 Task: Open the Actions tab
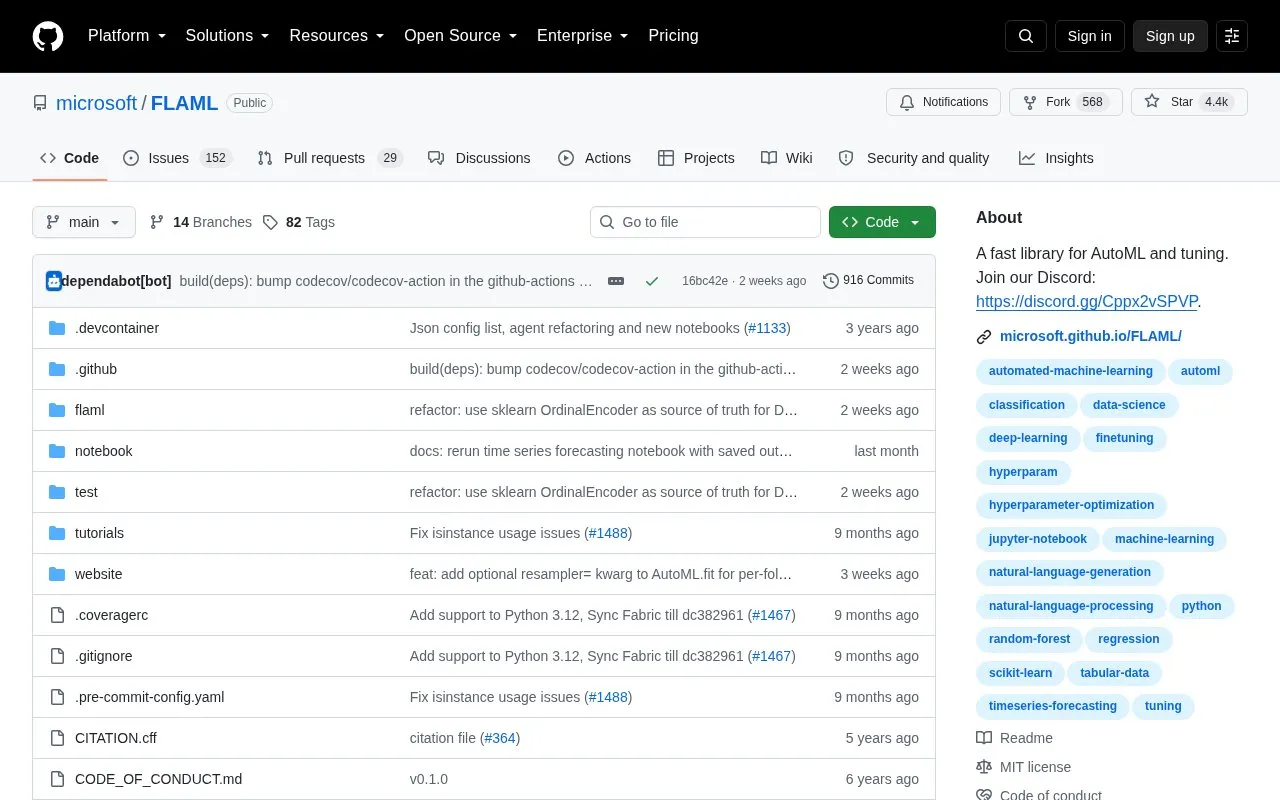[x=594, y=158]
